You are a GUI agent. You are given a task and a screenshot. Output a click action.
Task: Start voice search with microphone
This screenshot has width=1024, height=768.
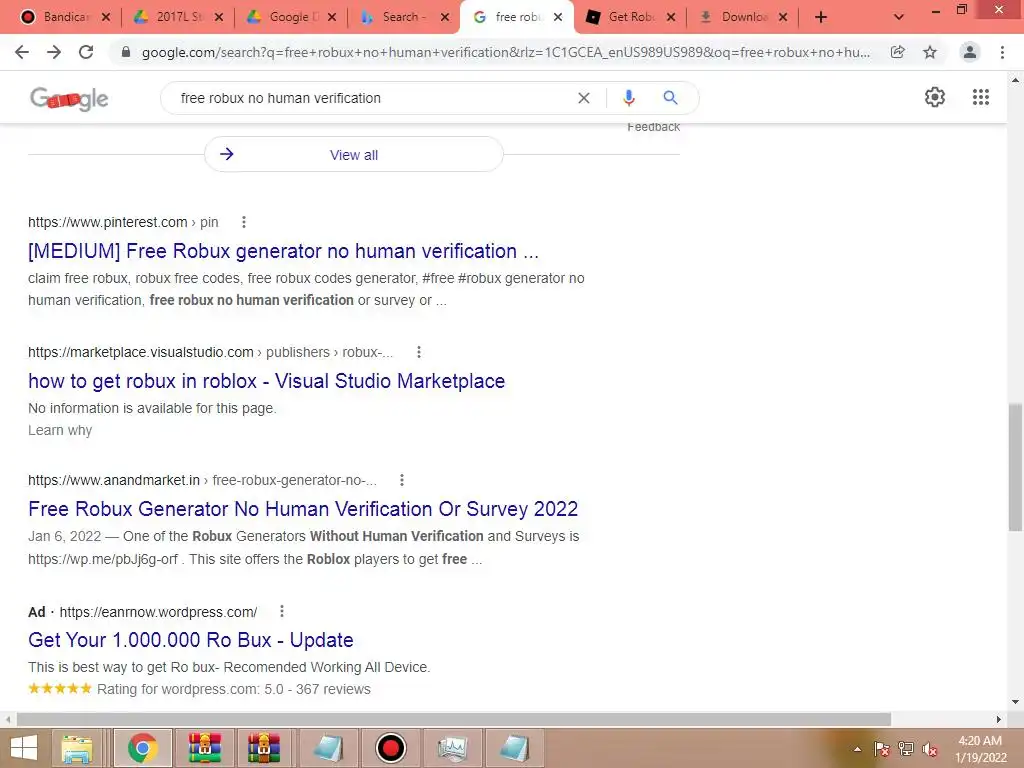click(x=629, y=98)
